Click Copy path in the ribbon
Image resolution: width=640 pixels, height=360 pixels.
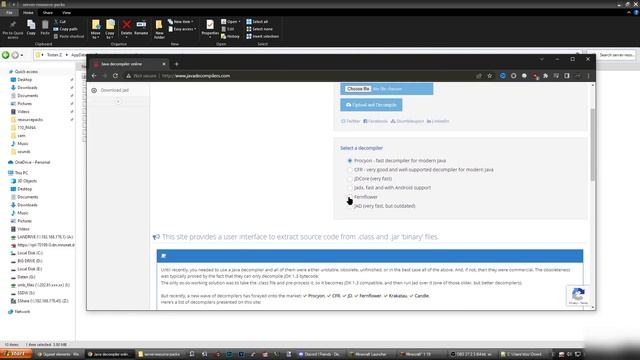pyautogui.click(x=65, y=29)
